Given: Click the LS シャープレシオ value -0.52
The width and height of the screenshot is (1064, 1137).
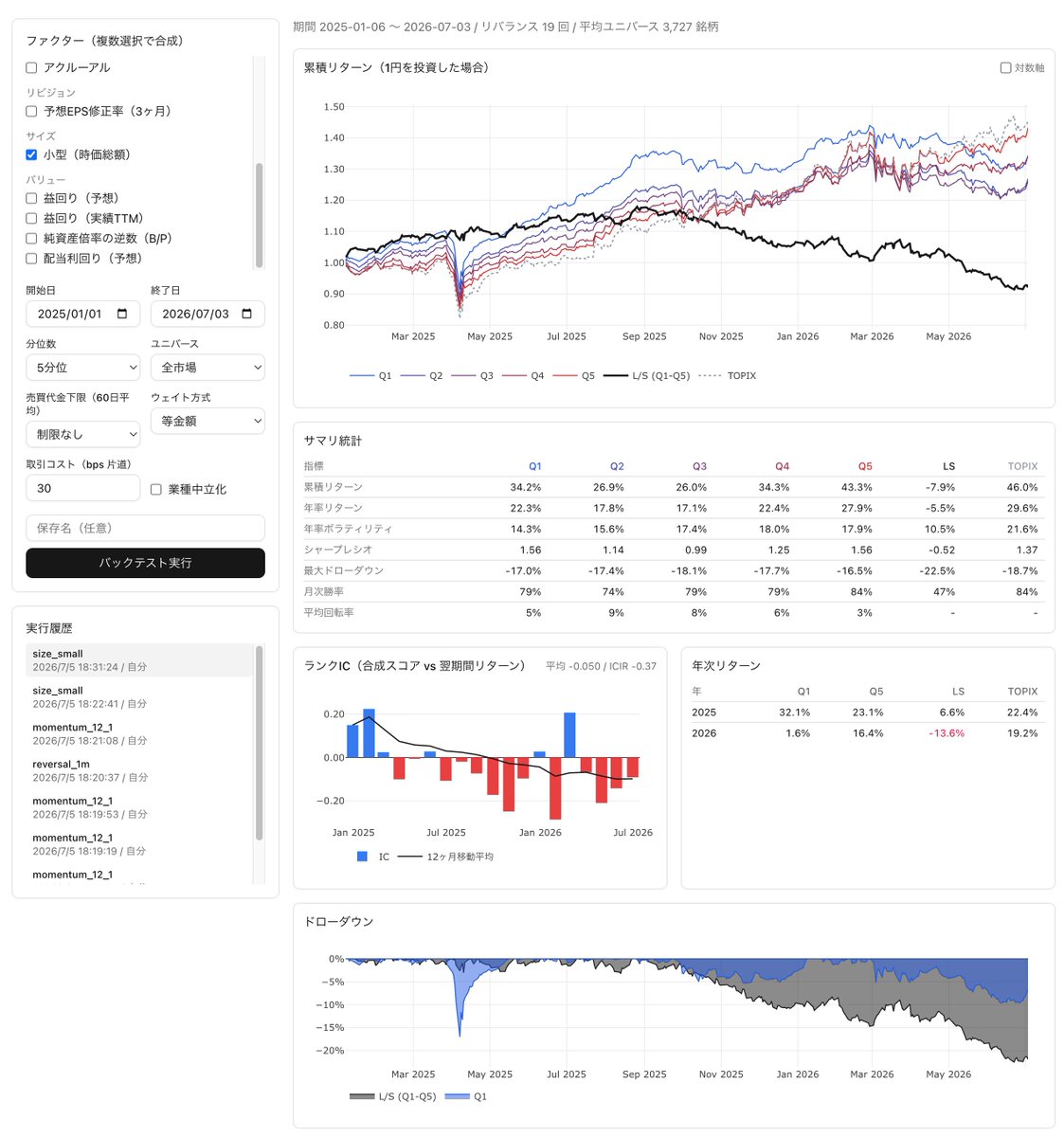Looking at the screenshot, I should click(x=942, y=550).
